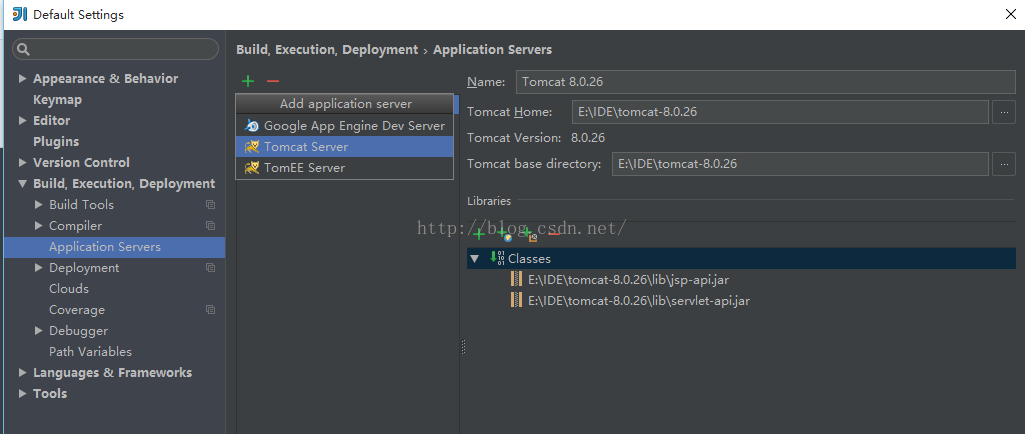Click the copy icon beside Deployment

pyautogui.click(x=210, y=267)
